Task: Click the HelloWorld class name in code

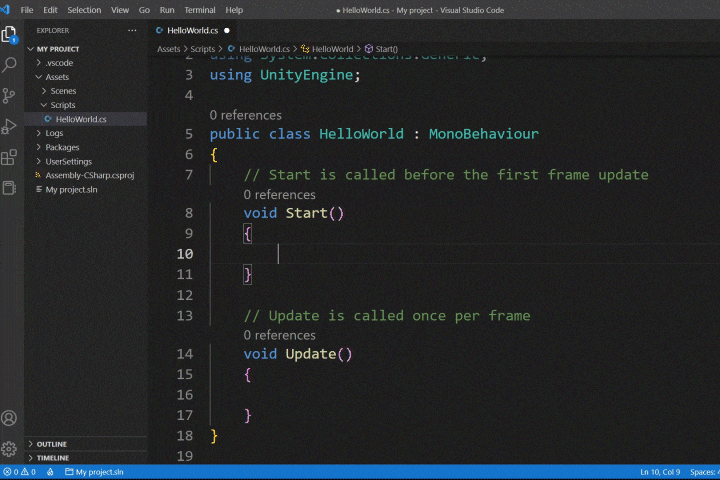Action: (x=361, y=134)
